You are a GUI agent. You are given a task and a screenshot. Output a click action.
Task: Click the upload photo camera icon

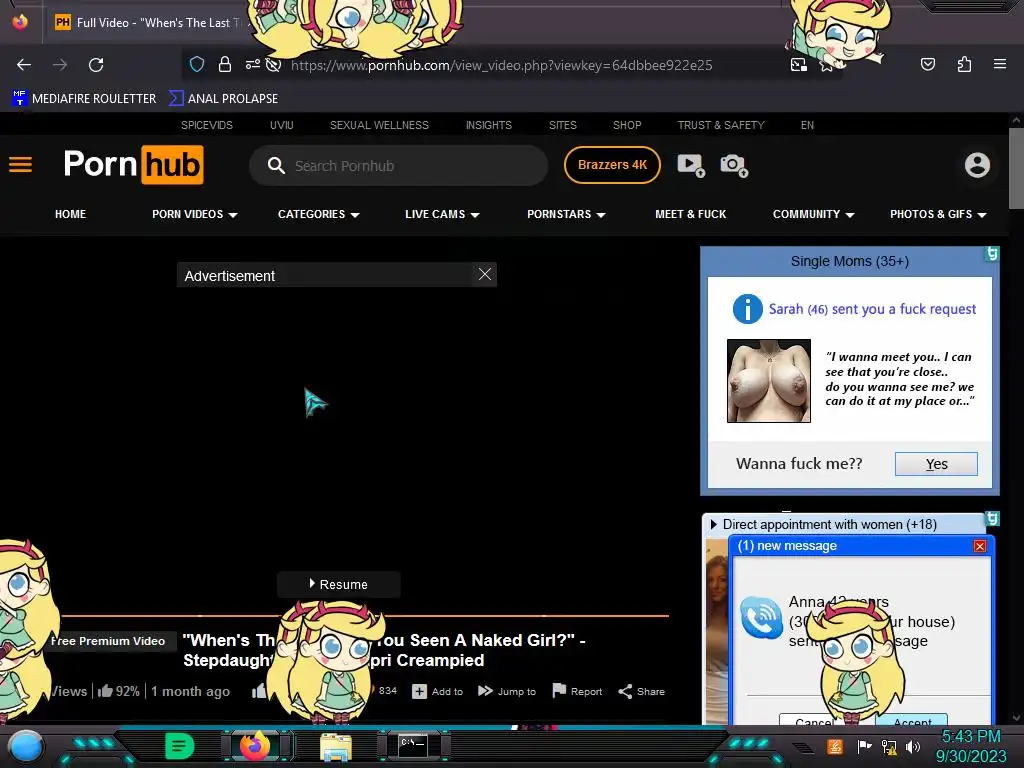click(734, 165)
